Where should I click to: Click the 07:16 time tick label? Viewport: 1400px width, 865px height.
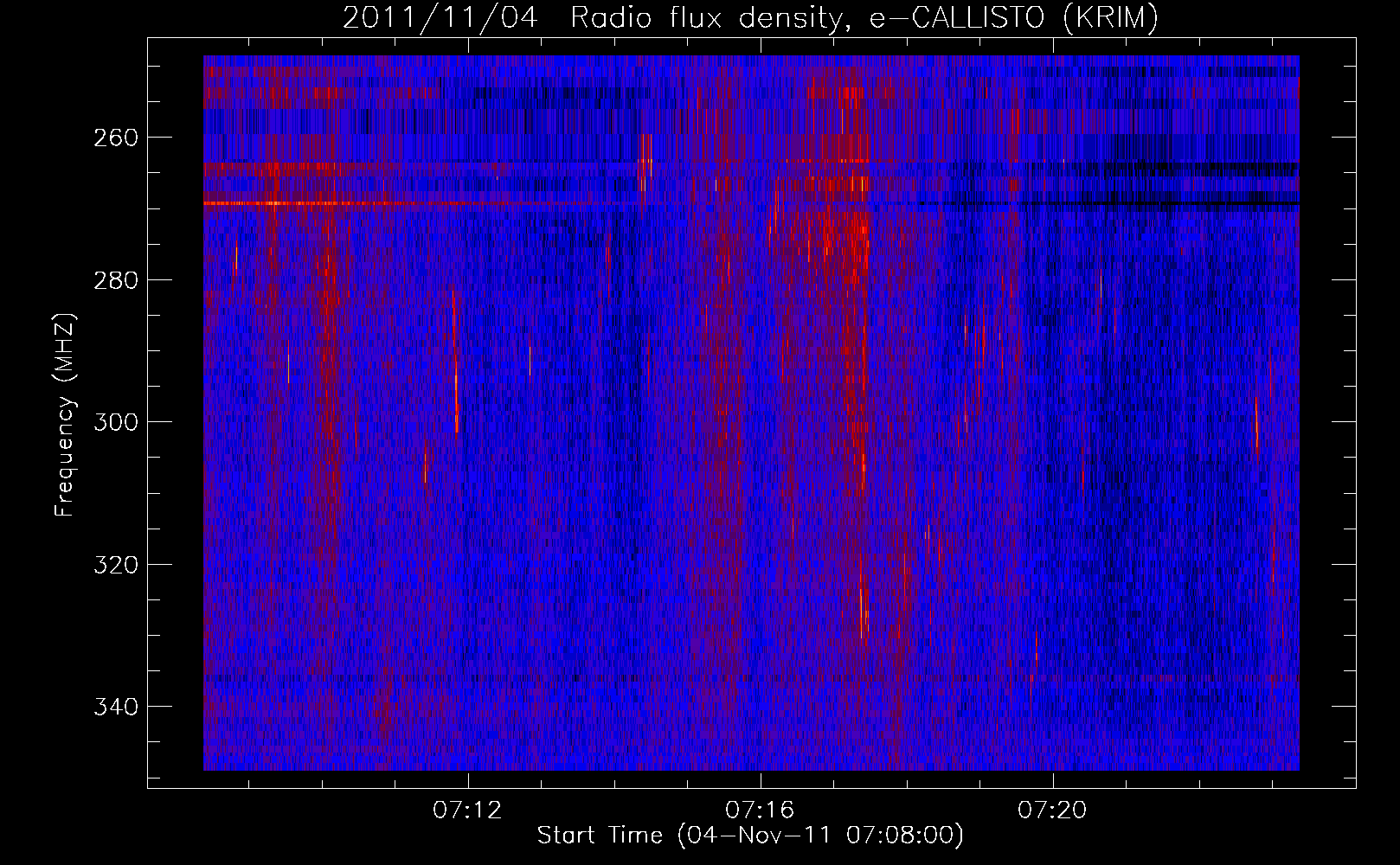[x=760, y=810]
